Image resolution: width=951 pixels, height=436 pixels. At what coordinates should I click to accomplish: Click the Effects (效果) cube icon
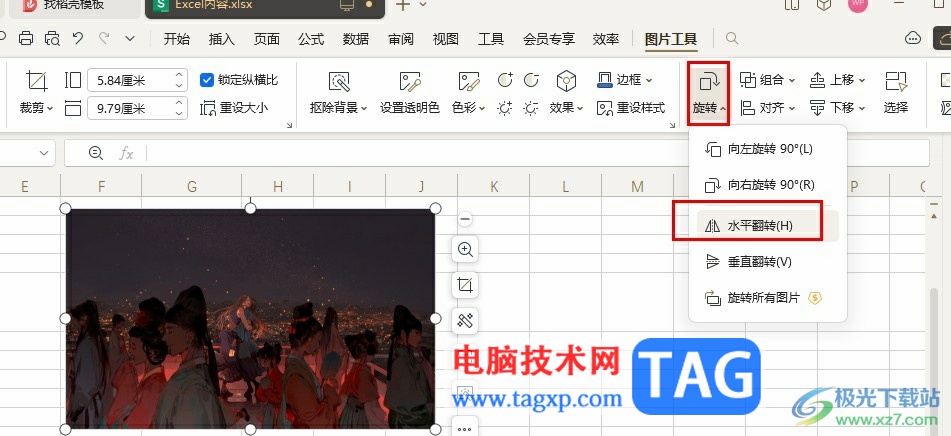(x=566, y=81)
